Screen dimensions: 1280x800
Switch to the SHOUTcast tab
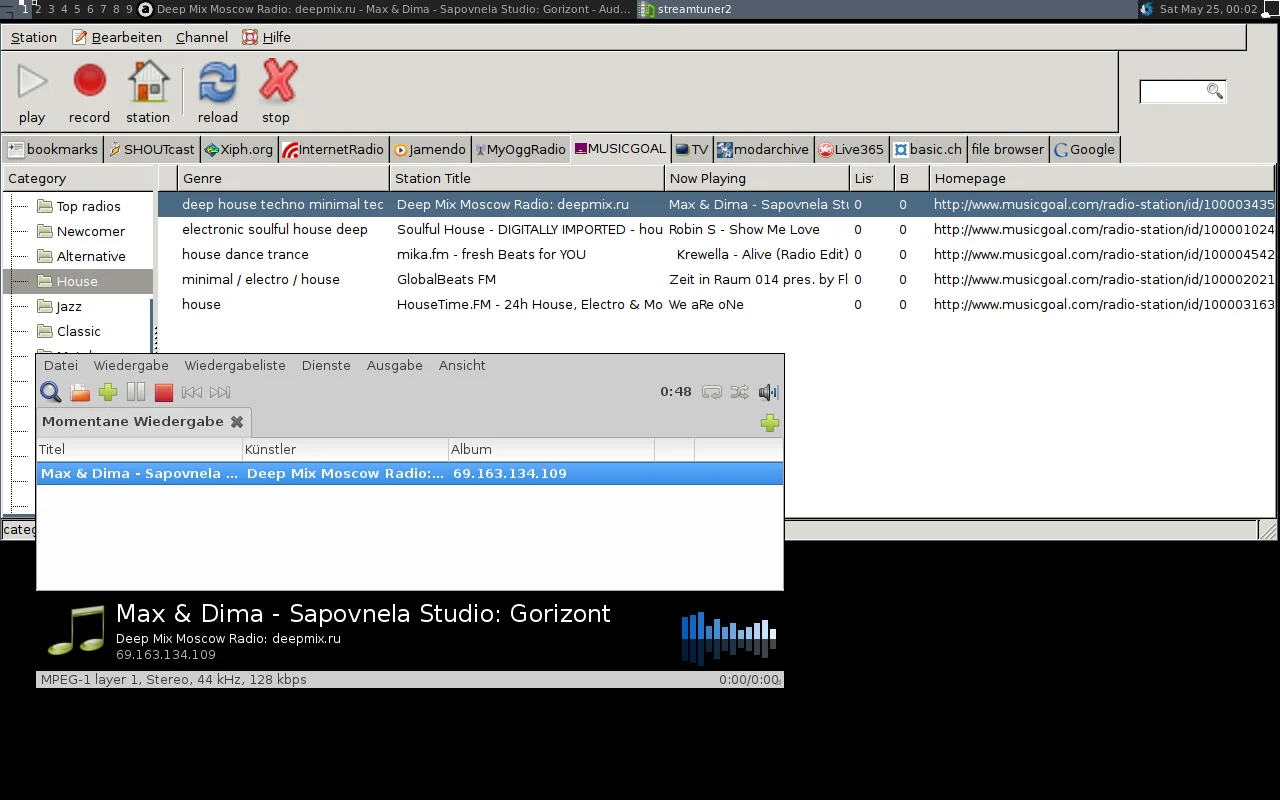tap(152, 149)
